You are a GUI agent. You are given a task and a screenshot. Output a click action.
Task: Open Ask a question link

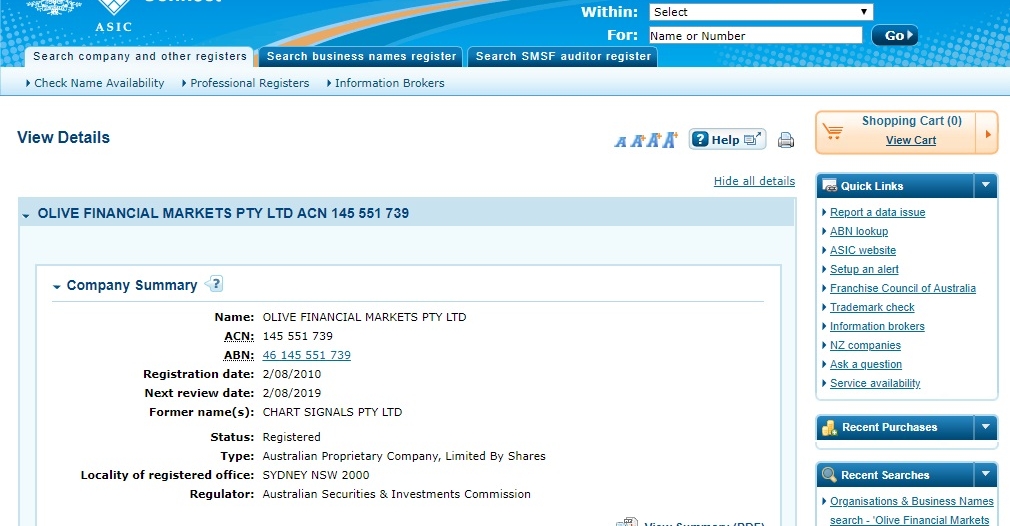tap(866, 364)
